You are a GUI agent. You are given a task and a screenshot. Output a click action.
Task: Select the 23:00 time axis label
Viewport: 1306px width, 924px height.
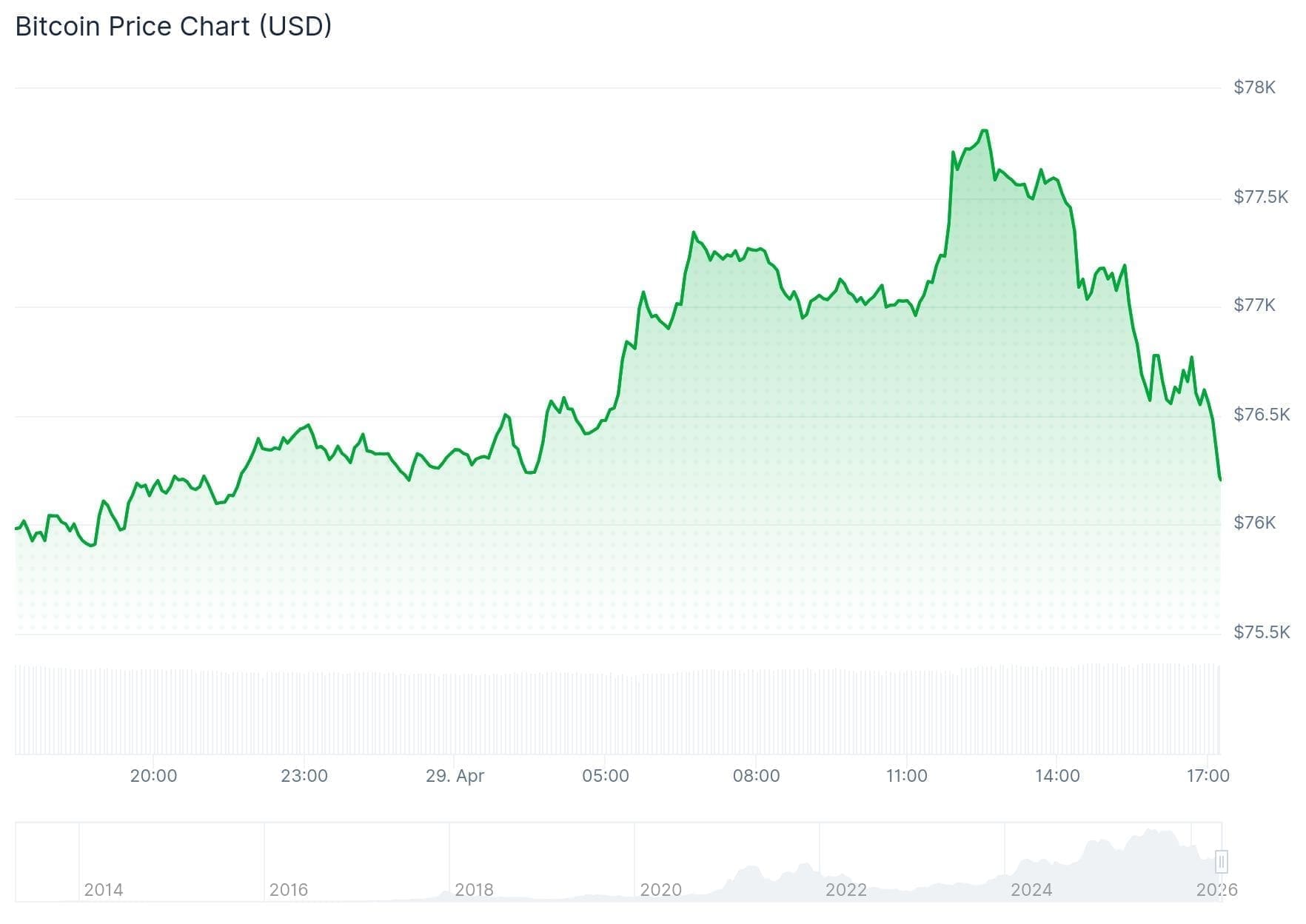(304, 776)
